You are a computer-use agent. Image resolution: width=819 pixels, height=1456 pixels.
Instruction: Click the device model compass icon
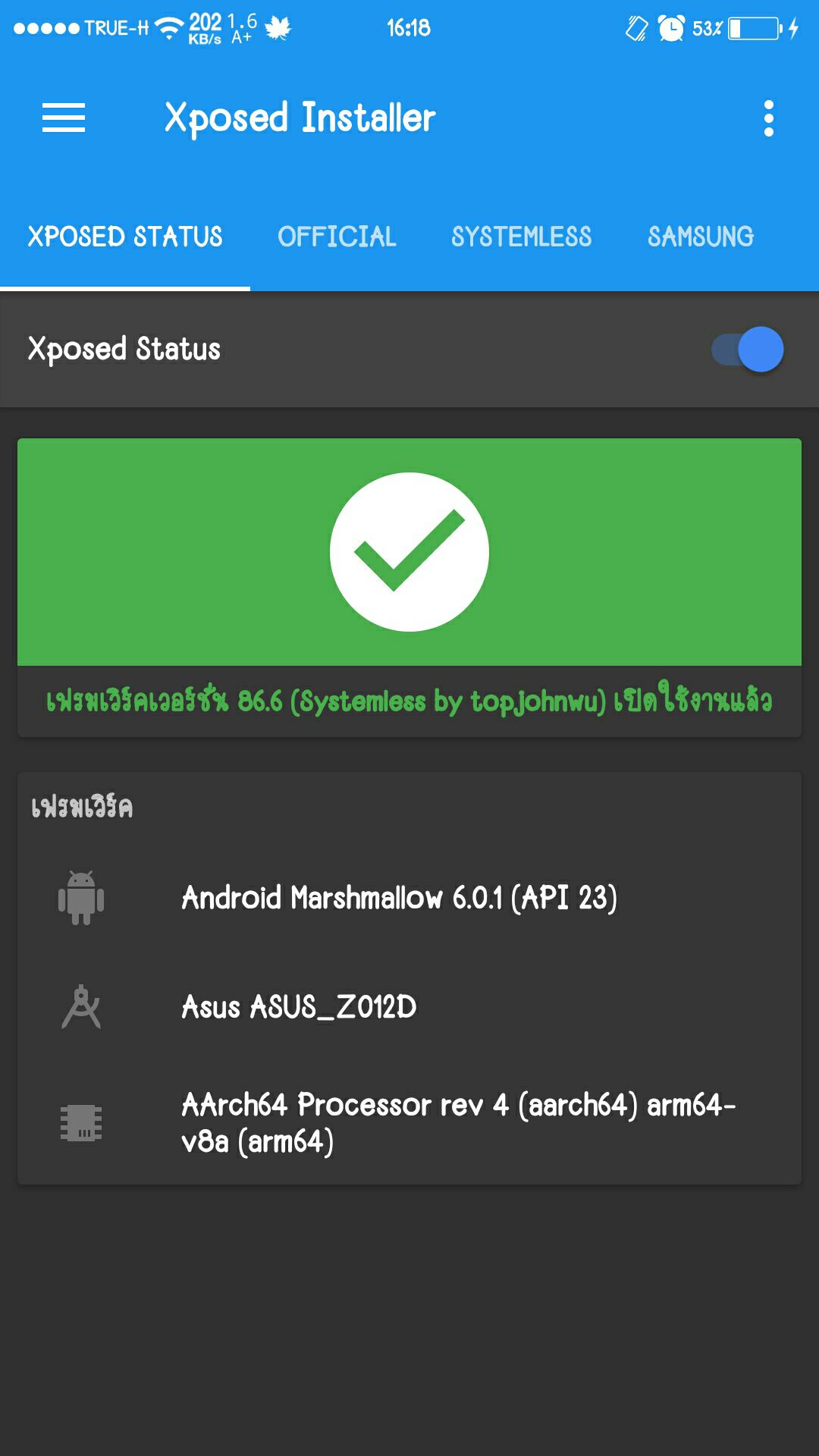80,1007
